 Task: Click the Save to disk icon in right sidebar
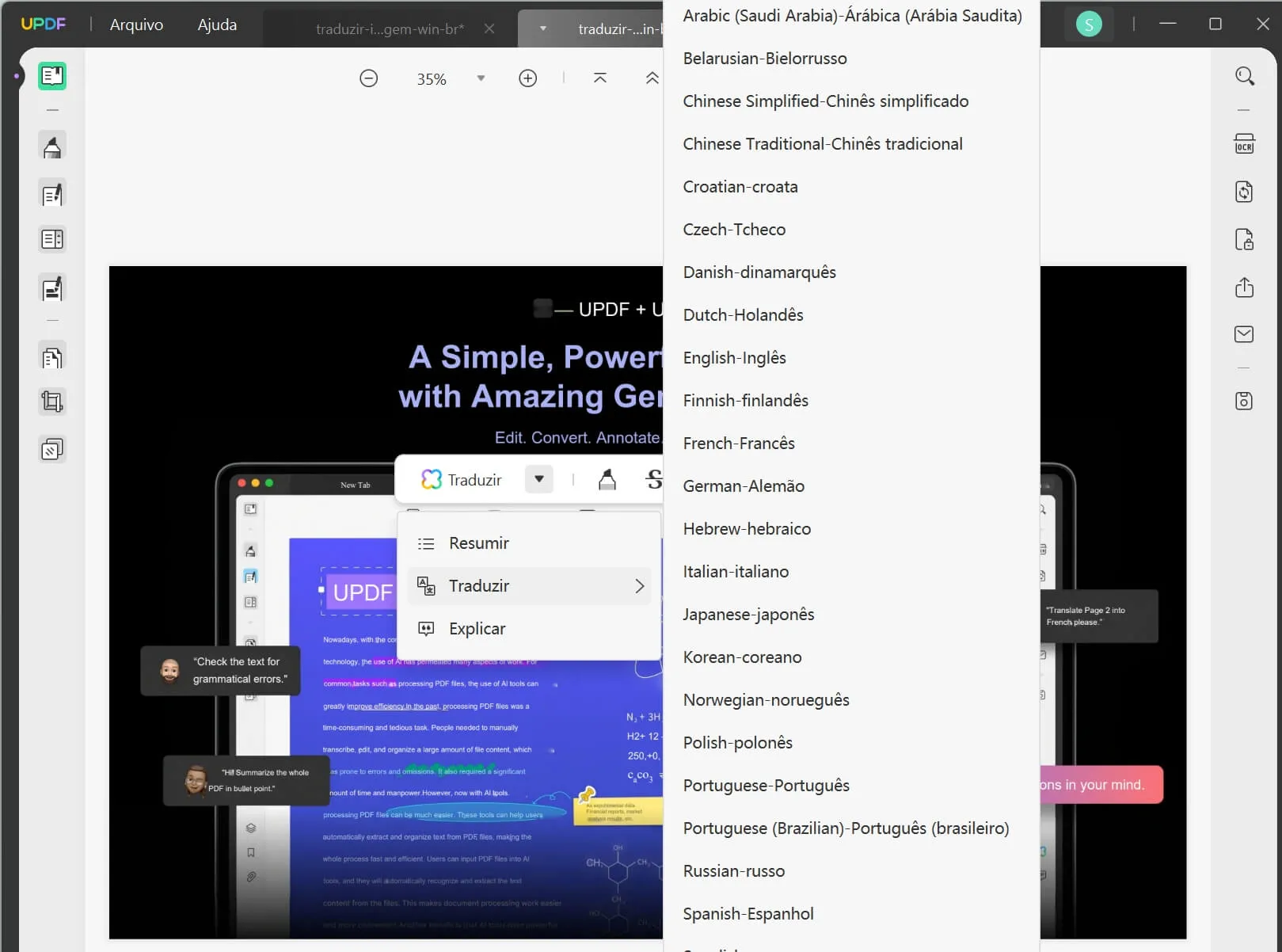click(x=1245, y=401)
